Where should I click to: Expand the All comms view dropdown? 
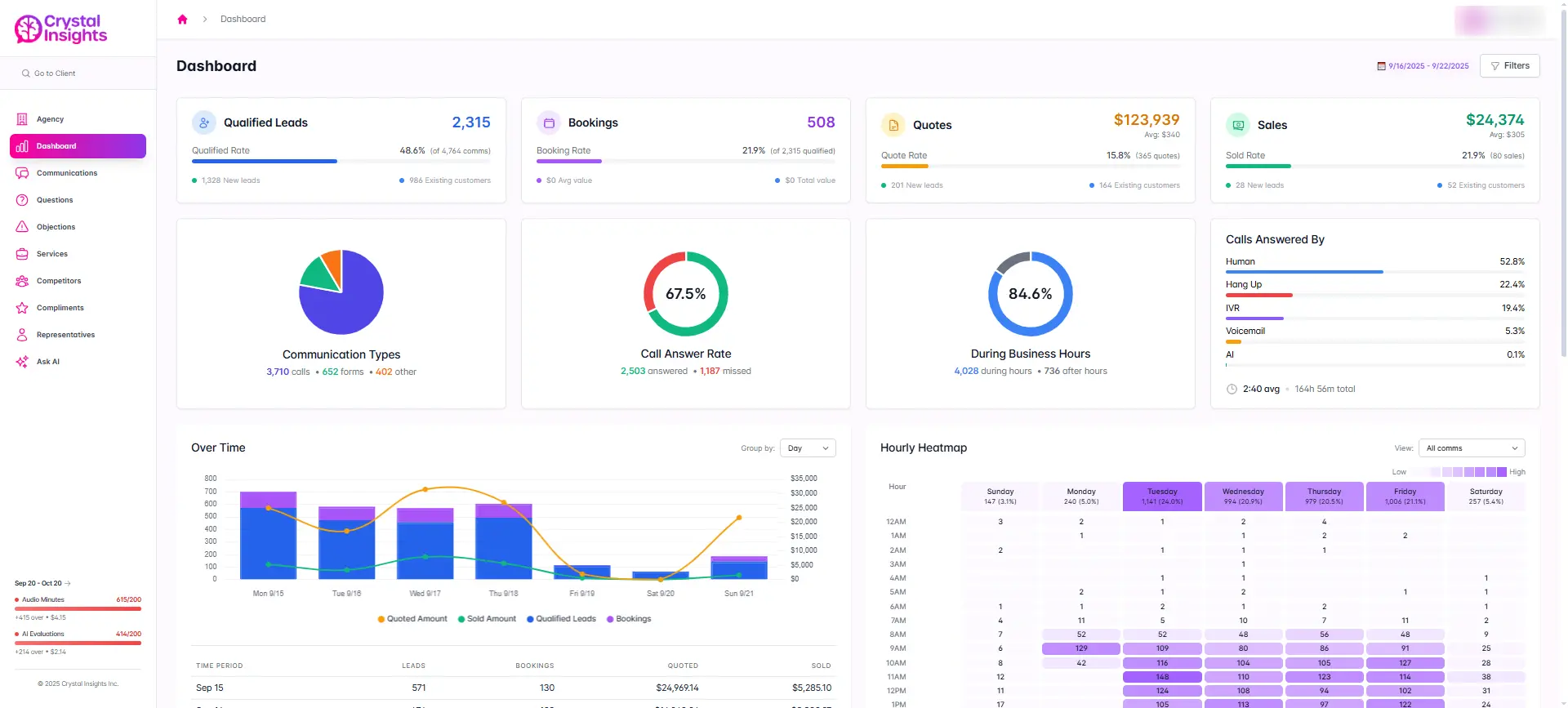(1471, 448)
